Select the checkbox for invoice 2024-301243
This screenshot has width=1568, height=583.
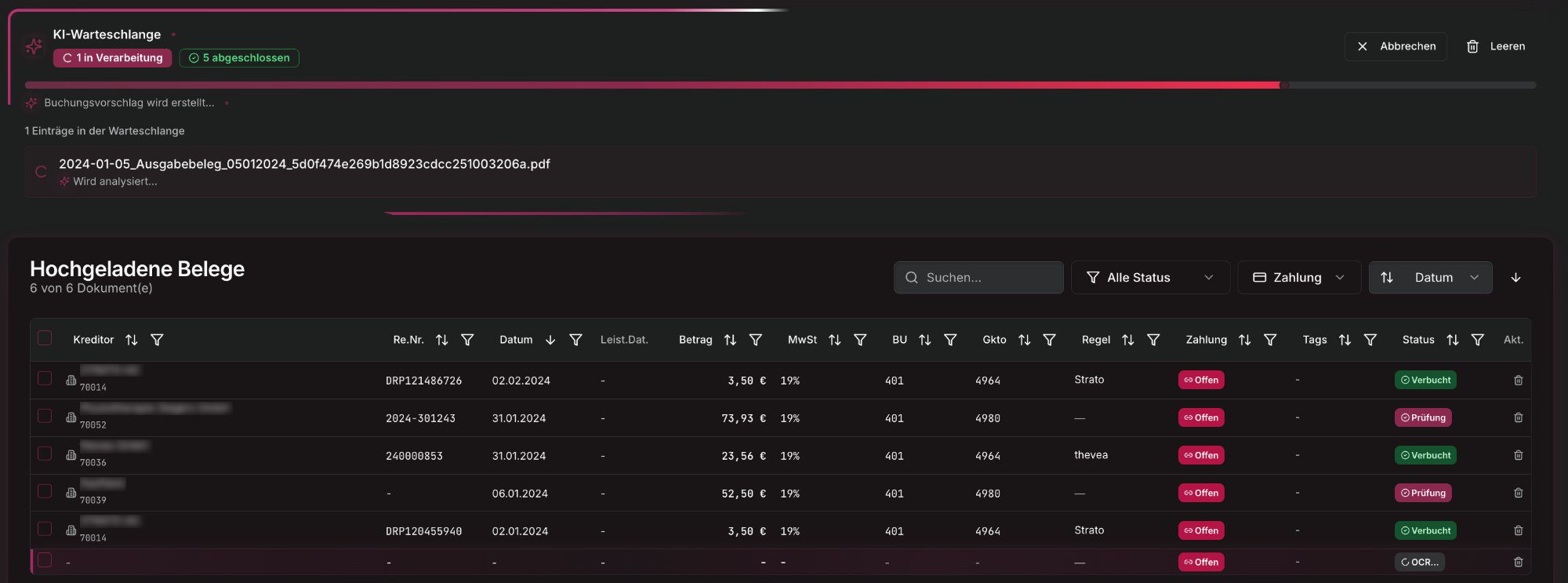click(45, 416)
